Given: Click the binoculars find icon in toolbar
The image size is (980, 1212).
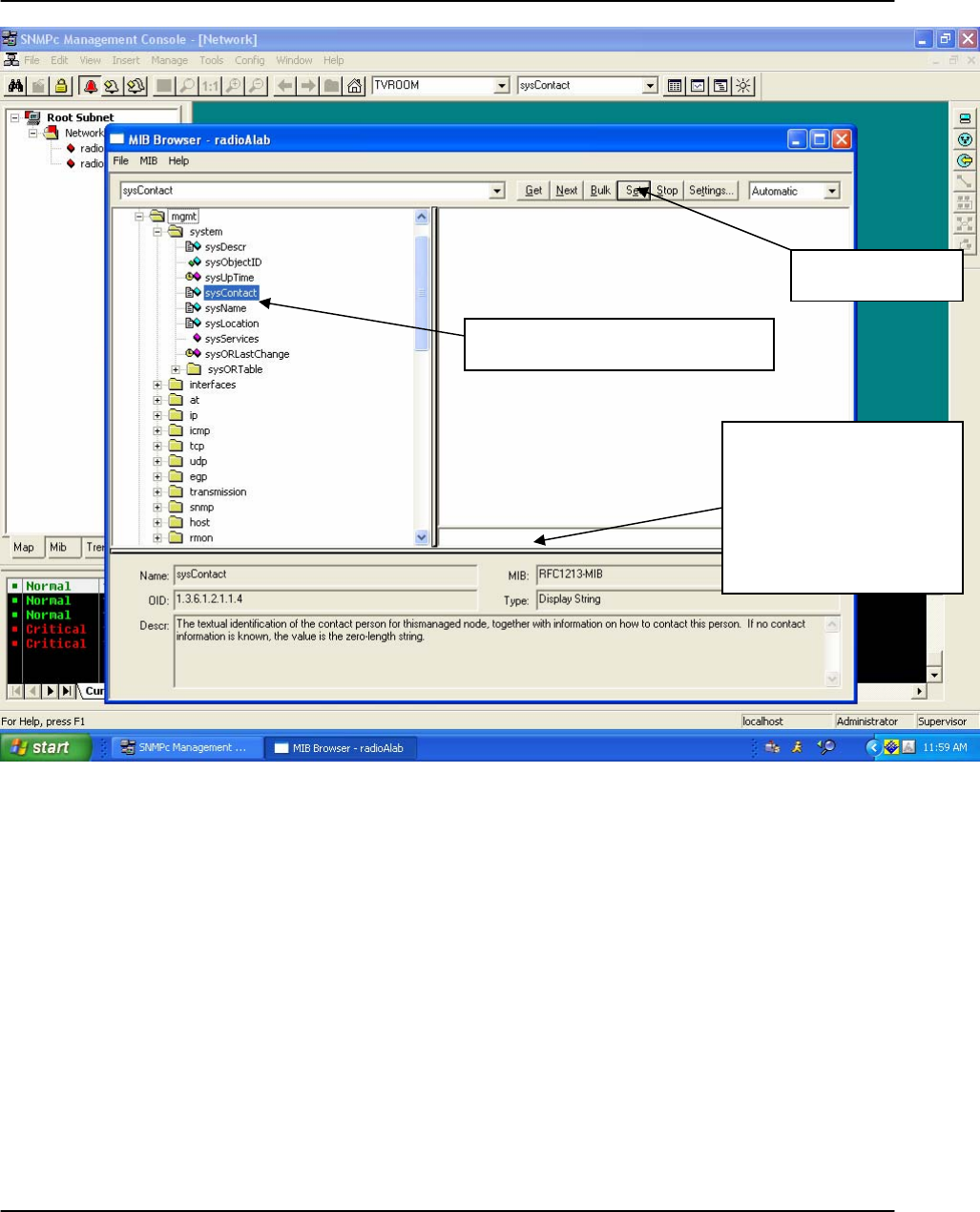Looking at the screenshot, I should (x=15, y=86).
